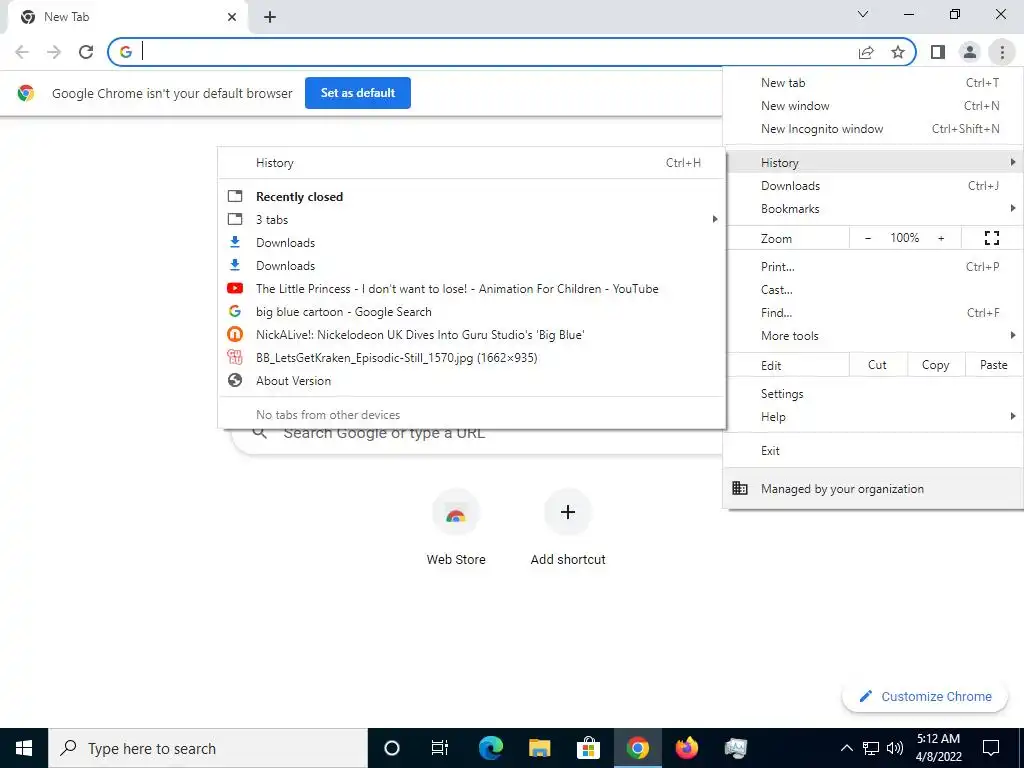Click Paste in Edit row
The width and height of the screenshot is (1024, 768).
994,365
